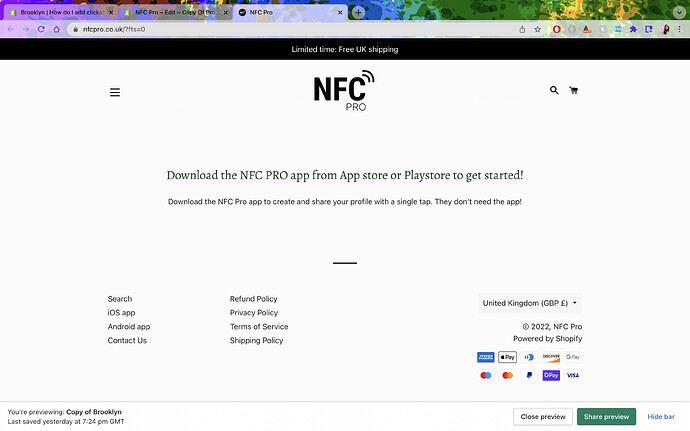Click the Discover payment icon

pos(551,357)
